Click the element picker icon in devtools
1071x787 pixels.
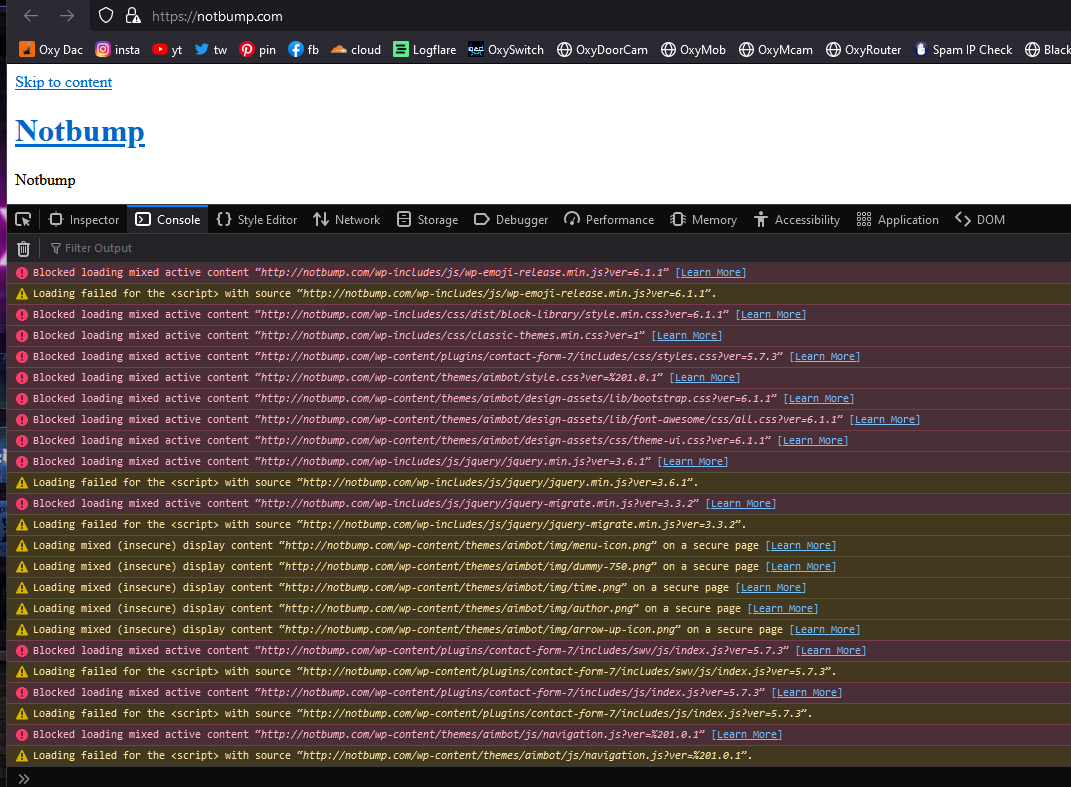pyautogui.click(x=22, y=220)
